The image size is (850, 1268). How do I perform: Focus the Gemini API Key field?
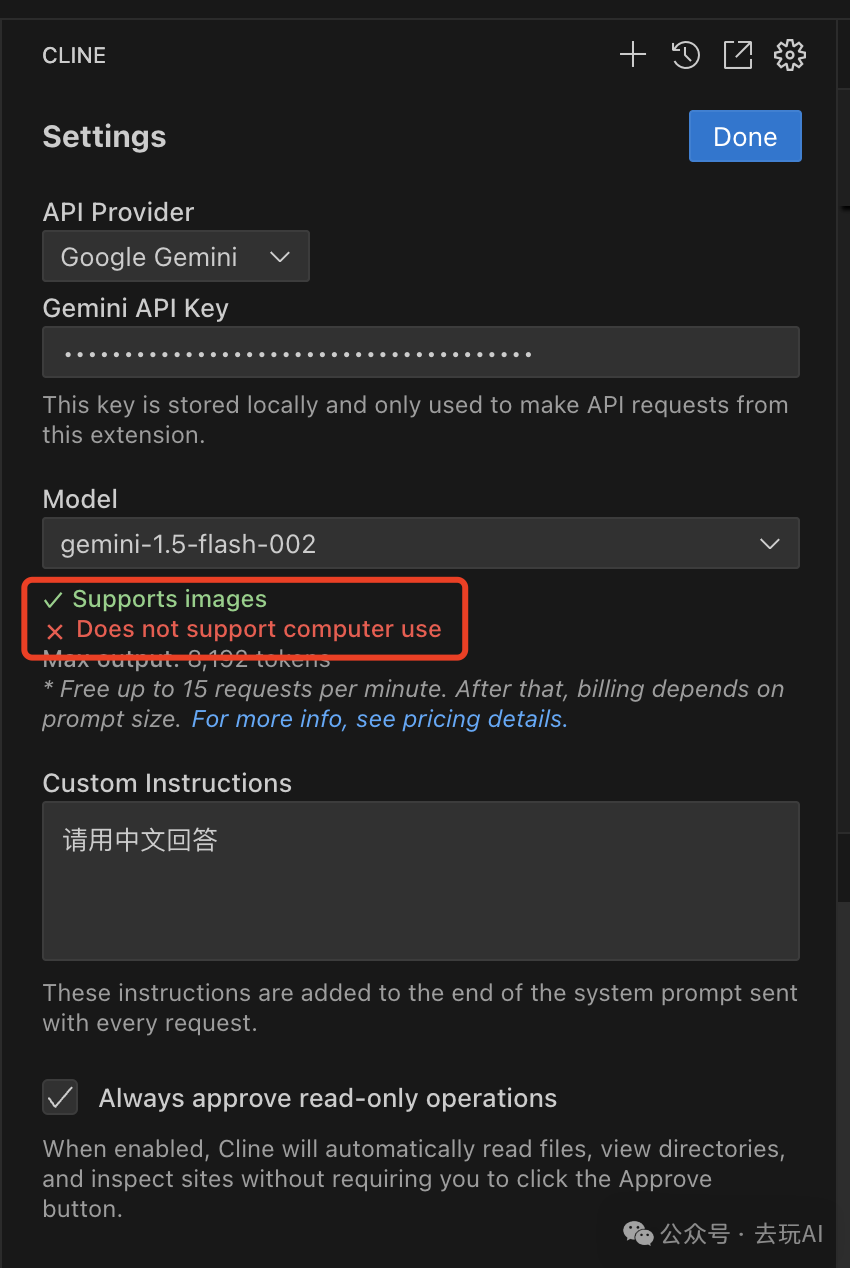coord(420,352)
